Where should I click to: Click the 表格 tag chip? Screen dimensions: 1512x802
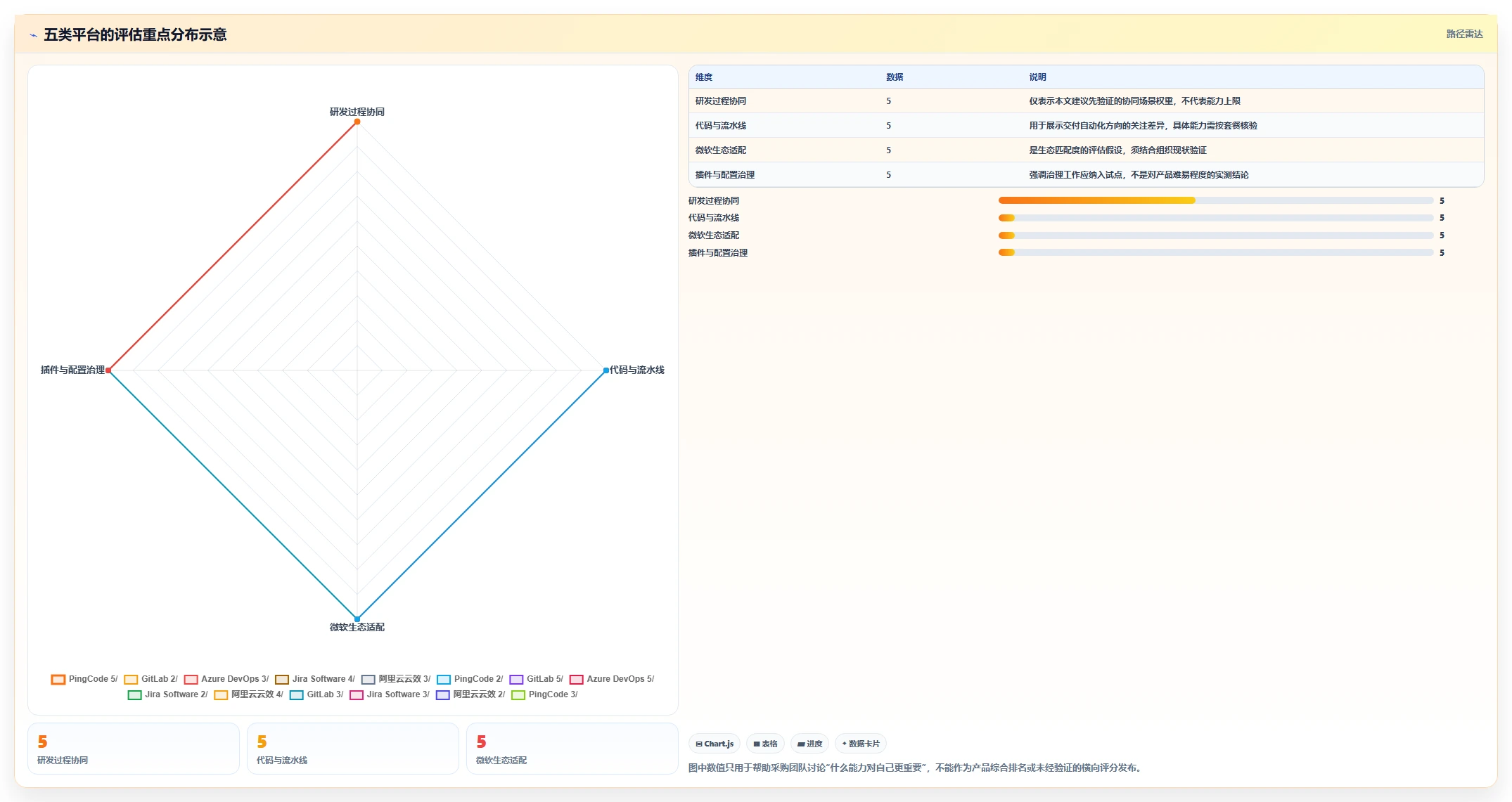[765, 744]
